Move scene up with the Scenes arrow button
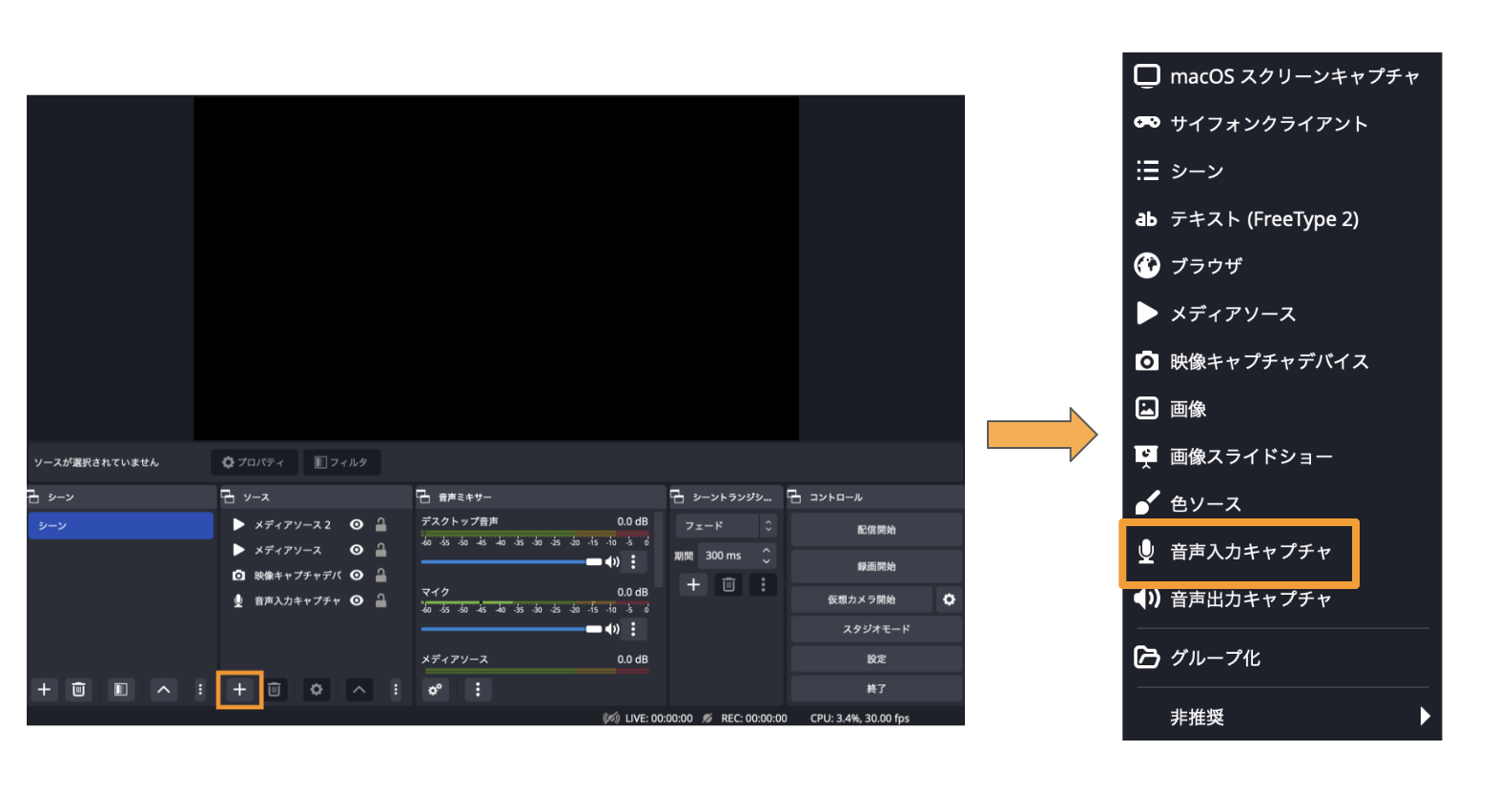This screenshot has height=812, width=1497. click(x=164, y=689)
